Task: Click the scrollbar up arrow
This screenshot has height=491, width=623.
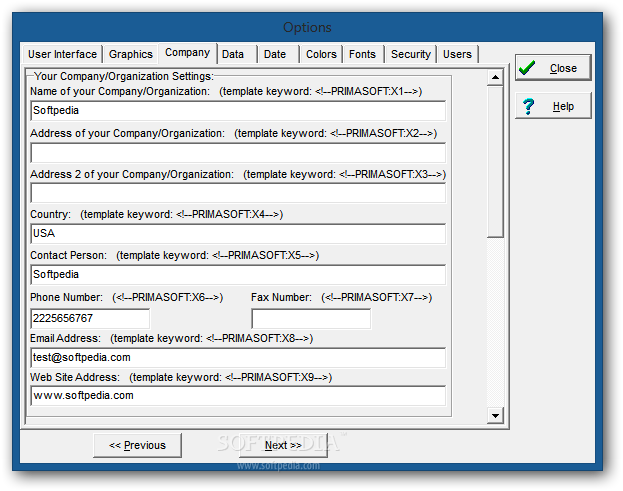Action: pos(495,77)
